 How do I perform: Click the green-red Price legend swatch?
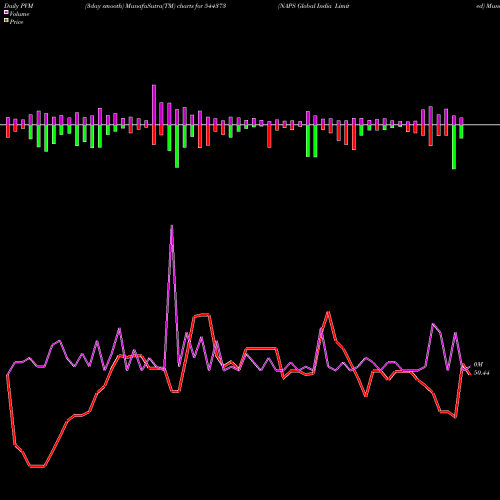tap(6, 21)
